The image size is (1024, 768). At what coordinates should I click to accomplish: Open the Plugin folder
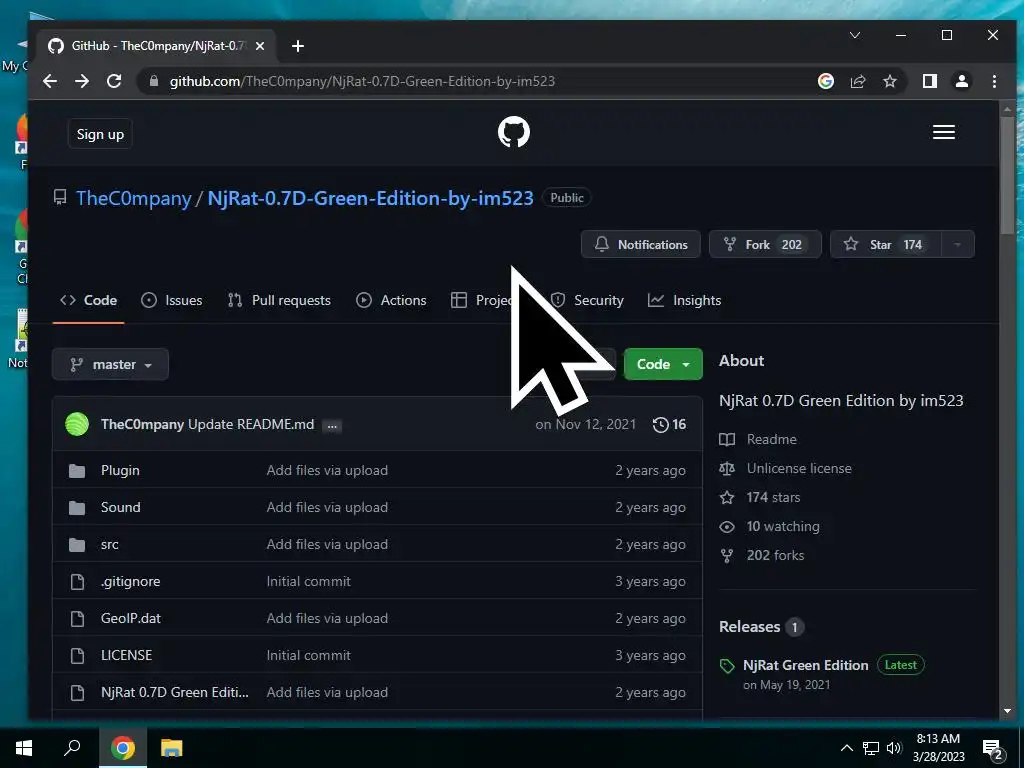(x=120, y=470)
